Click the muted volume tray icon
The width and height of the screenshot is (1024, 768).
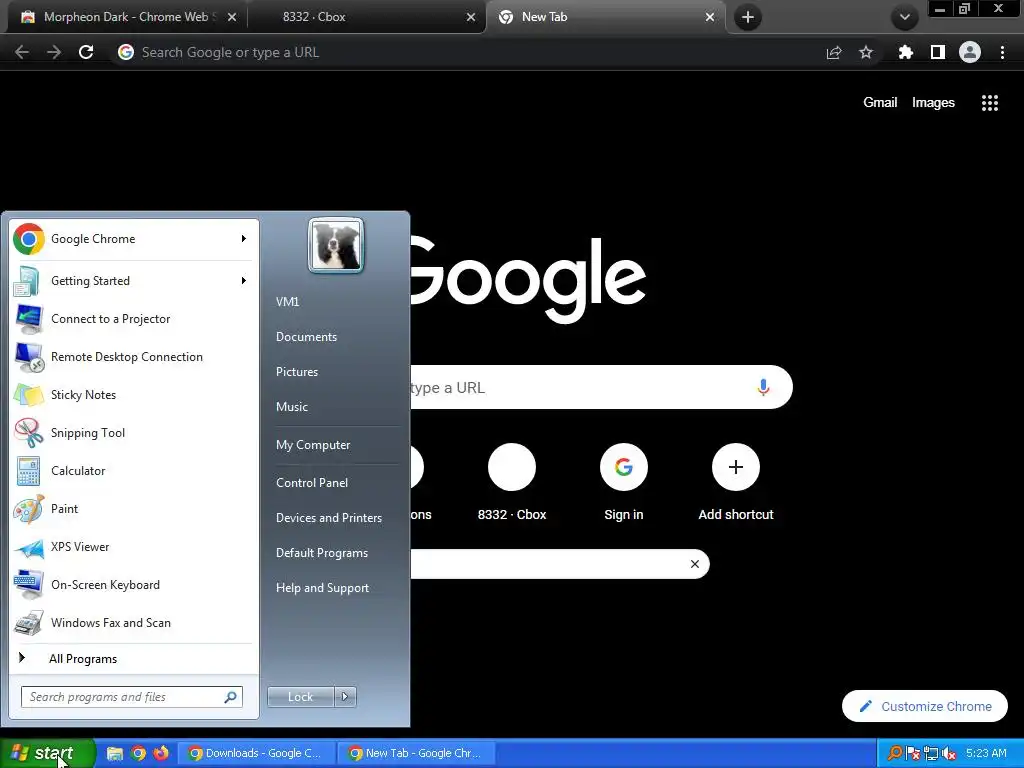point(950,754)
